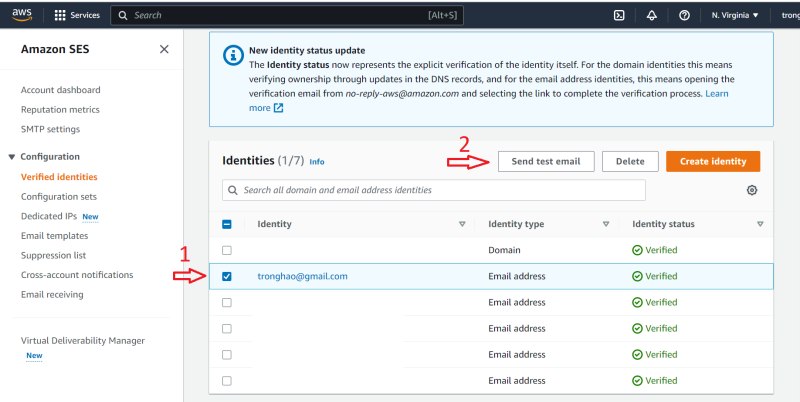Sort by the Identity column arrow
Image resolution: width=800 pixels, height=402 pixels.
[462, 224]
